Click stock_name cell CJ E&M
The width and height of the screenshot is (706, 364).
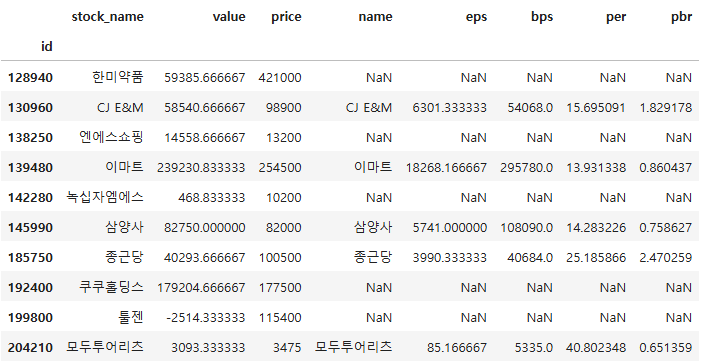pyautogui.click(x=120, y=108)
